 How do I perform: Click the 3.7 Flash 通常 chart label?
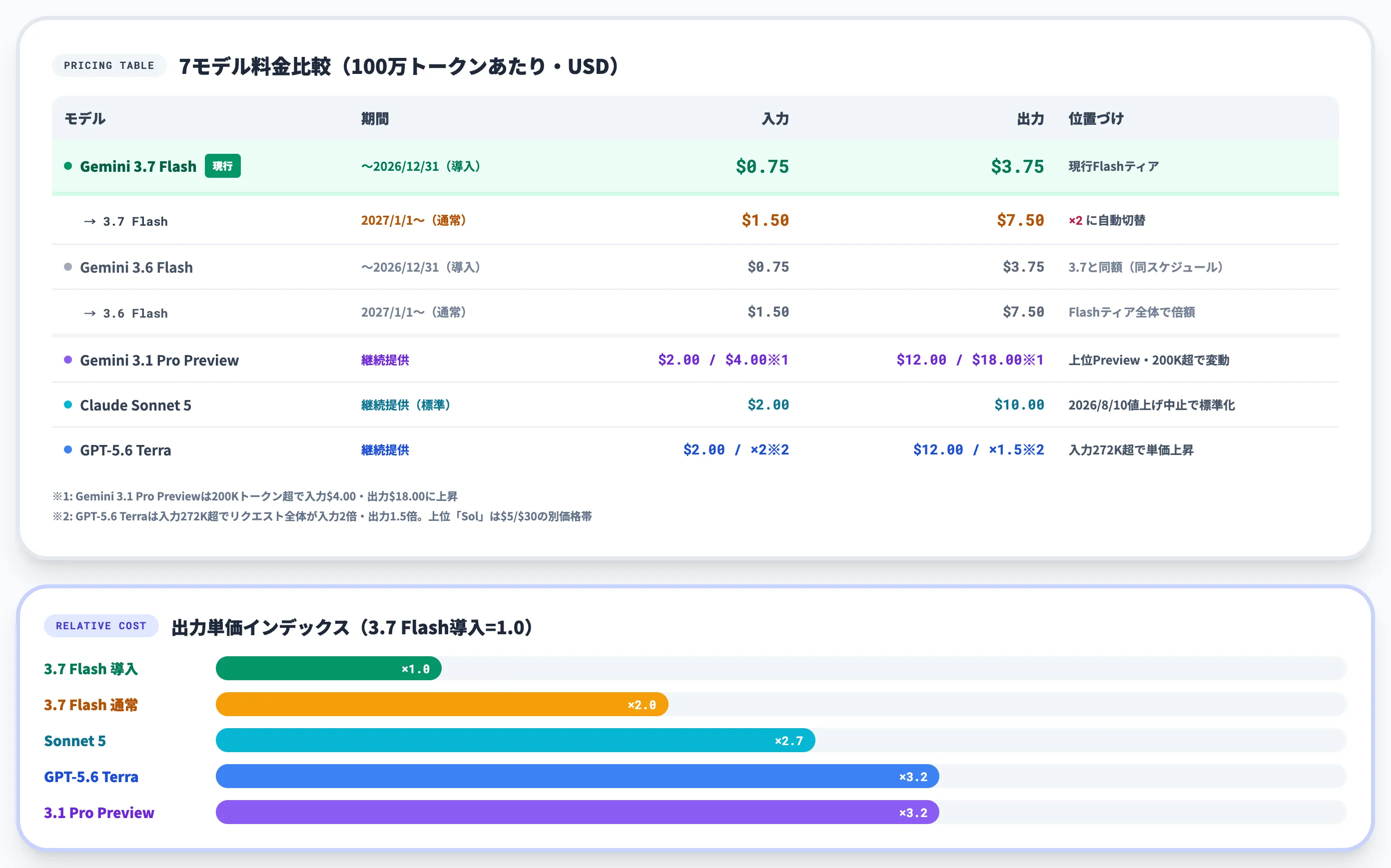tap(91, 705)
